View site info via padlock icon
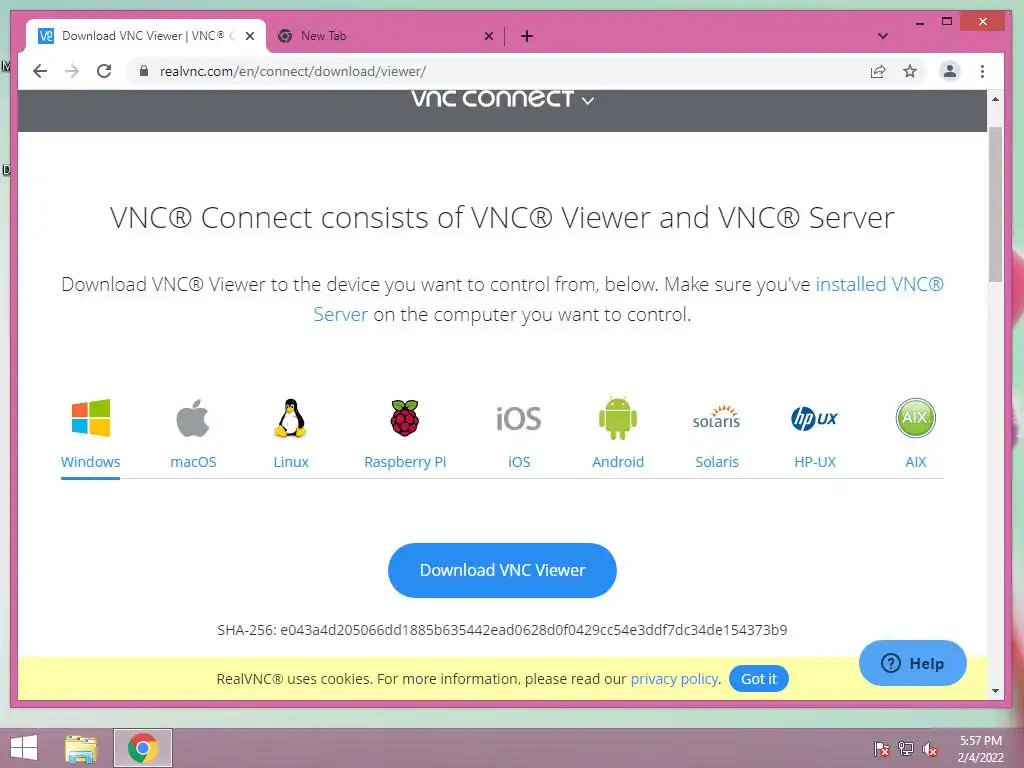Screen dimensions: 1024x768 pos(144,71)
